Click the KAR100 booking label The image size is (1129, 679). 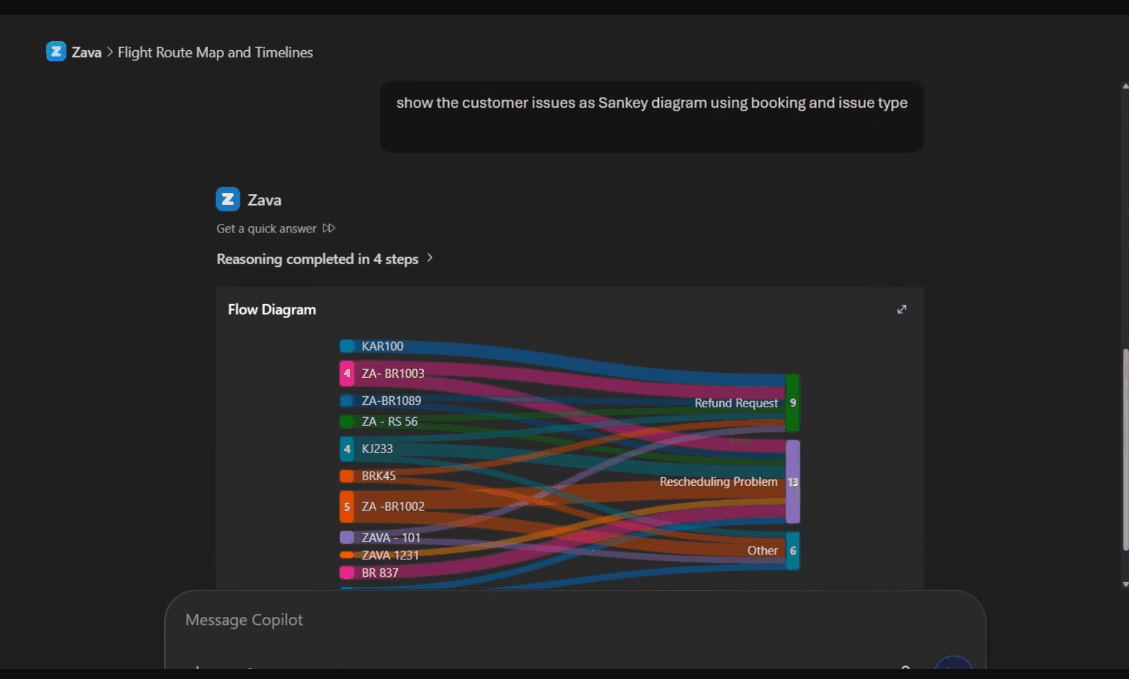(382, 346)
